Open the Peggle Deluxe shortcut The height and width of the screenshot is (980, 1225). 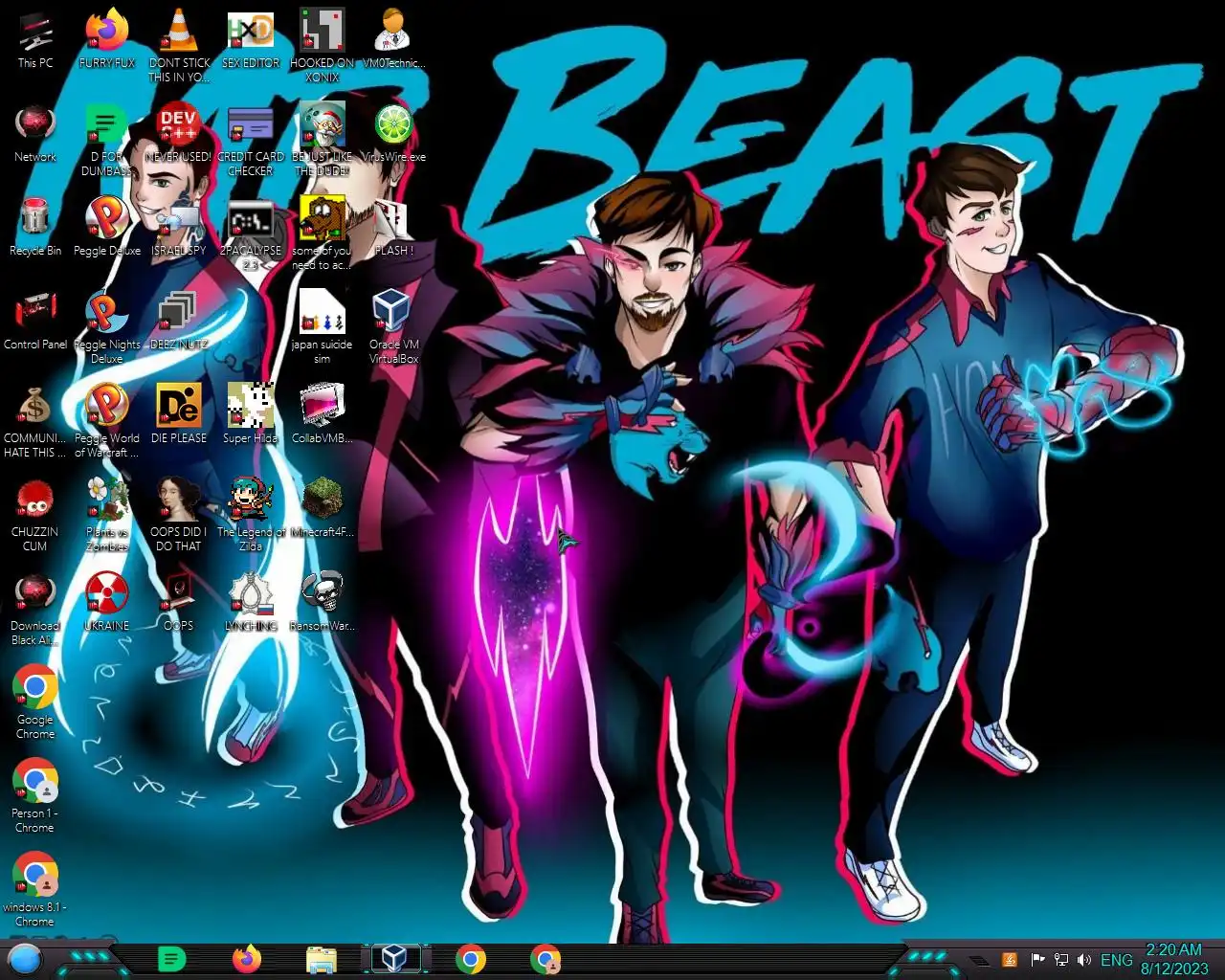(107, 226)
